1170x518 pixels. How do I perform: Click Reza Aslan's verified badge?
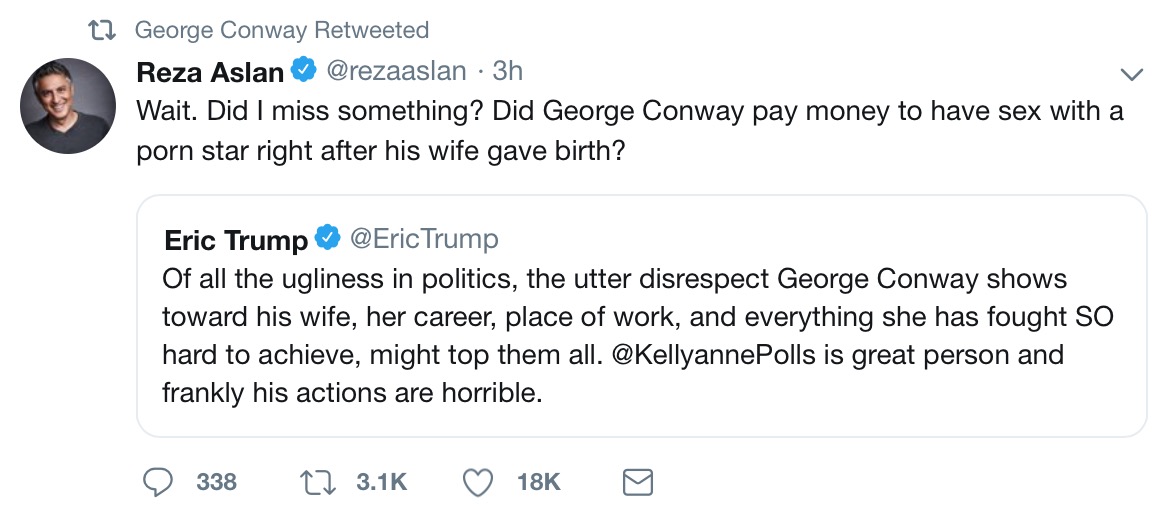click(304, 71)
